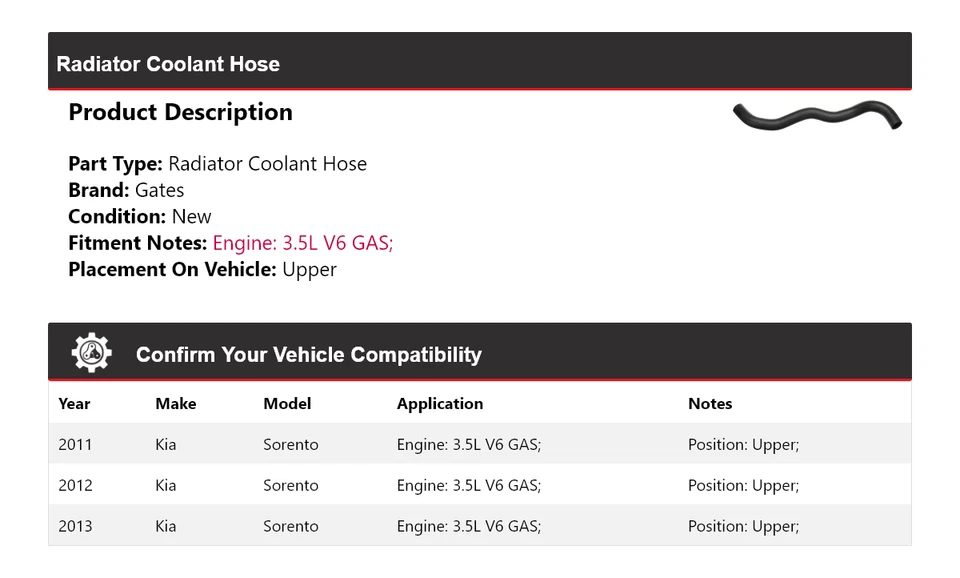
Task: Click Kia in the 2011 row
Action: pyautogui.click(x=165, y=445)
